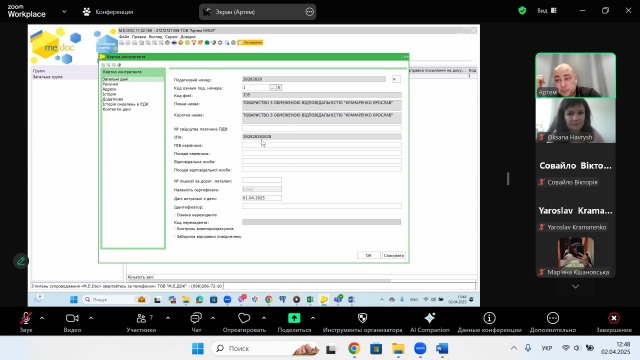
Task: Switch to Zoom icon in Windows taskbar
Action: 420,348
